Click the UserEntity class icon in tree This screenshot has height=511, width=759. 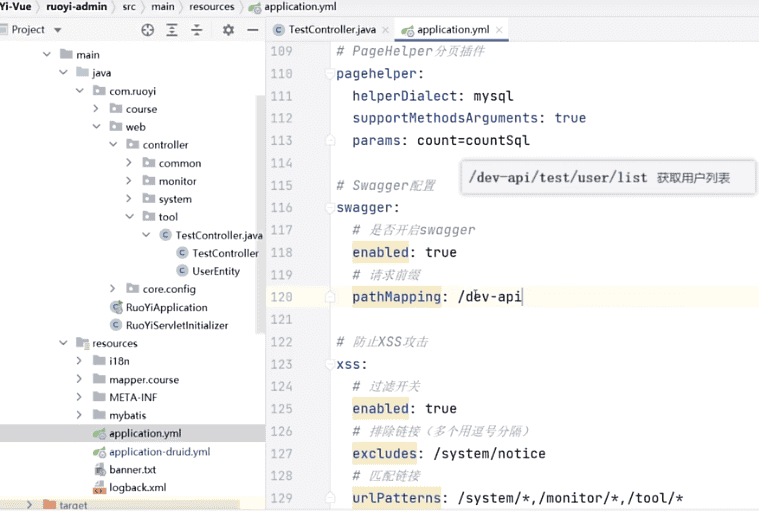[x=182, y=271]
